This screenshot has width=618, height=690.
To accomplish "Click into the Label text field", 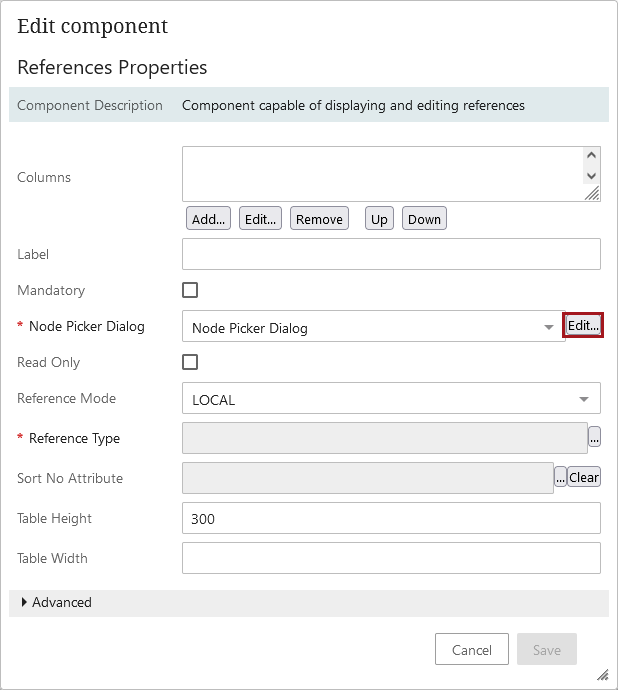I will [391, 254].
